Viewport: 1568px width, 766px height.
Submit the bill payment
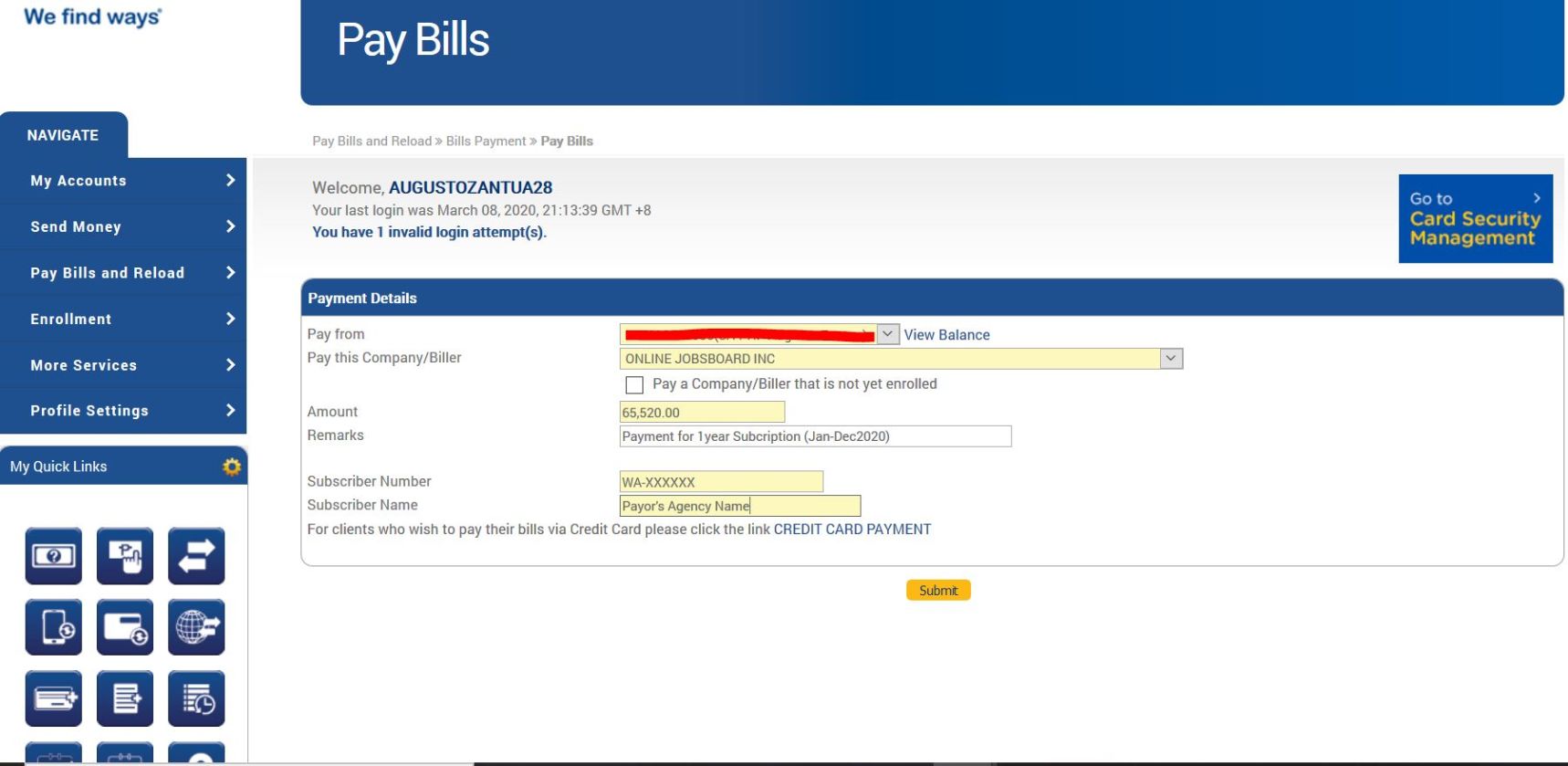pyautogui.click(x=938, y=591)
